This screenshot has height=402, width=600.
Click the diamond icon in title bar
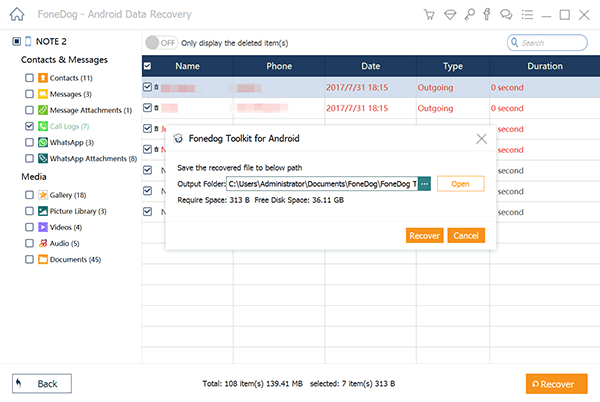pos(450,15)
